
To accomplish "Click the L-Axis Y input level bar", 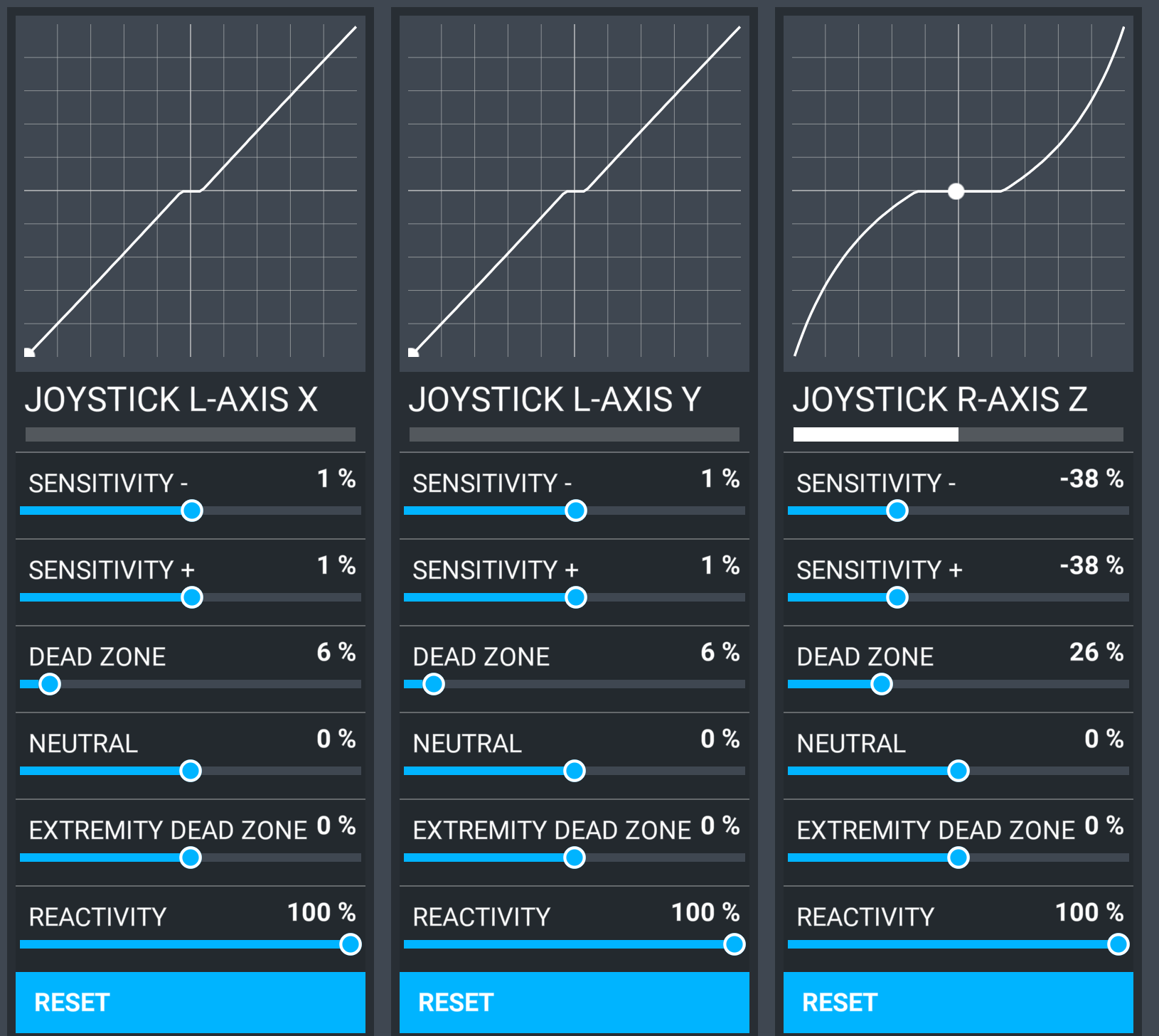I will (575, 434).
